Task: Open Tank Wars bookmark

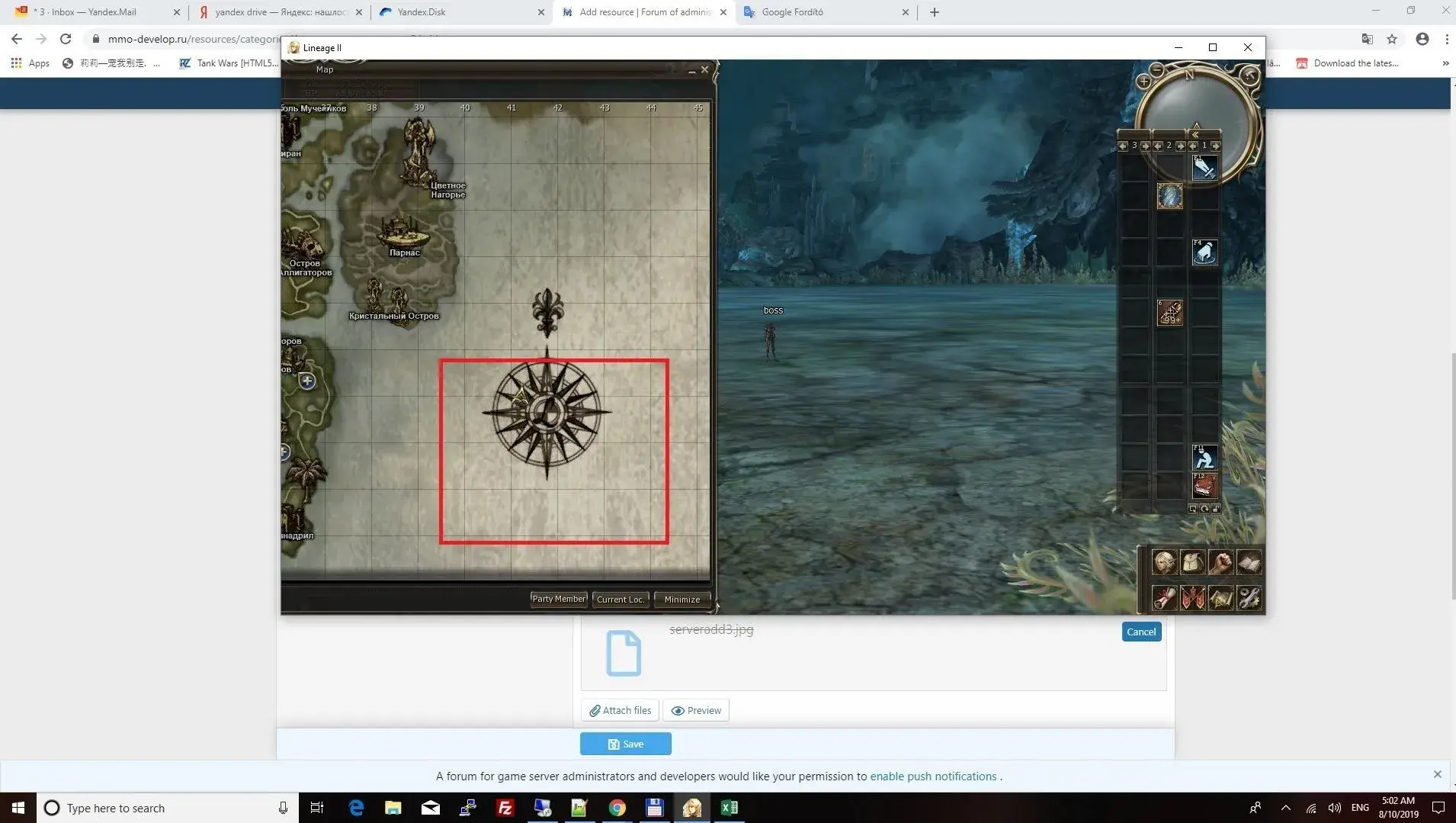Action: (229, 63)
